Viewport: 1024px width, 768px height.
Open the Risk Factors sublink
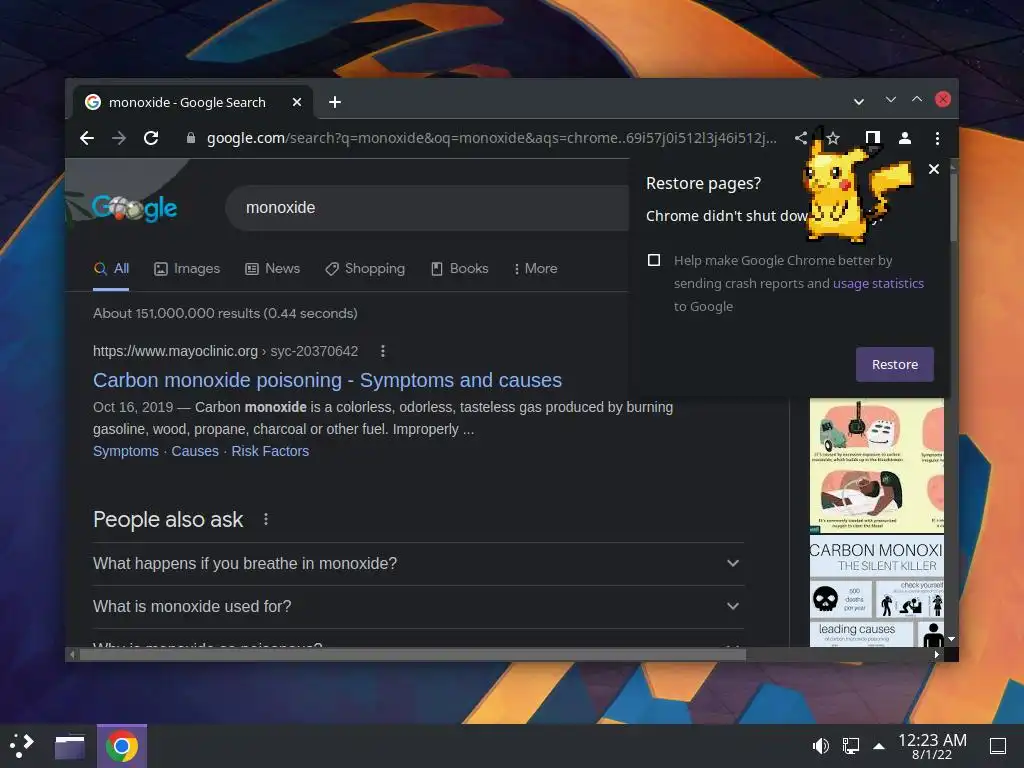coord(270,451)
